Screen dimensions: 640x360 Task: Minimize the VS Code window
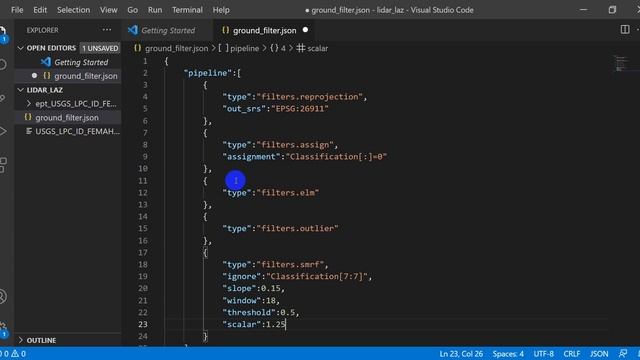pos(583,10)
